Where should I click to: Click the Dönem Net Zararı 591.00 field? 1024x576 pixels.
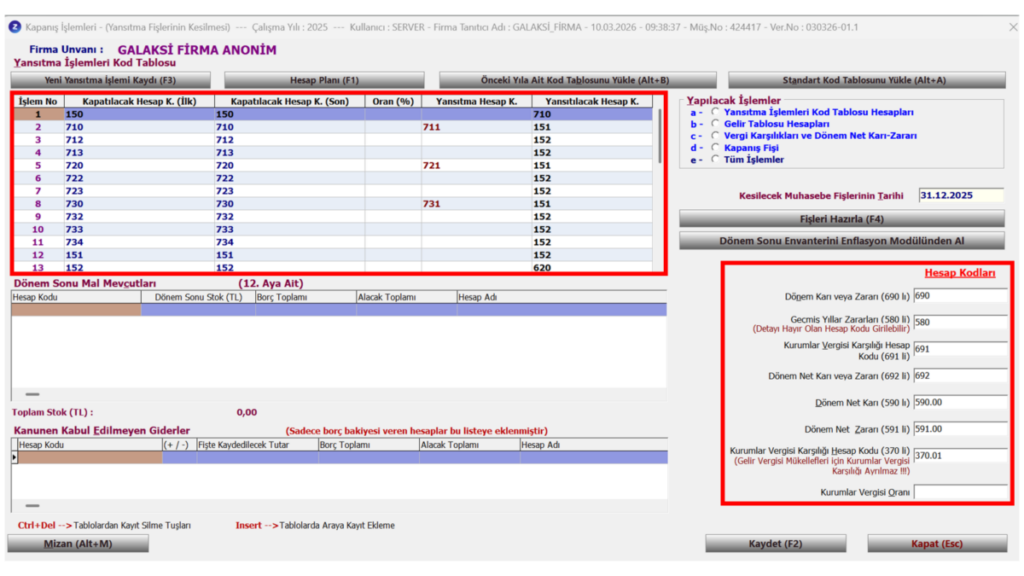pyautogui.click(x=960, y=430)
